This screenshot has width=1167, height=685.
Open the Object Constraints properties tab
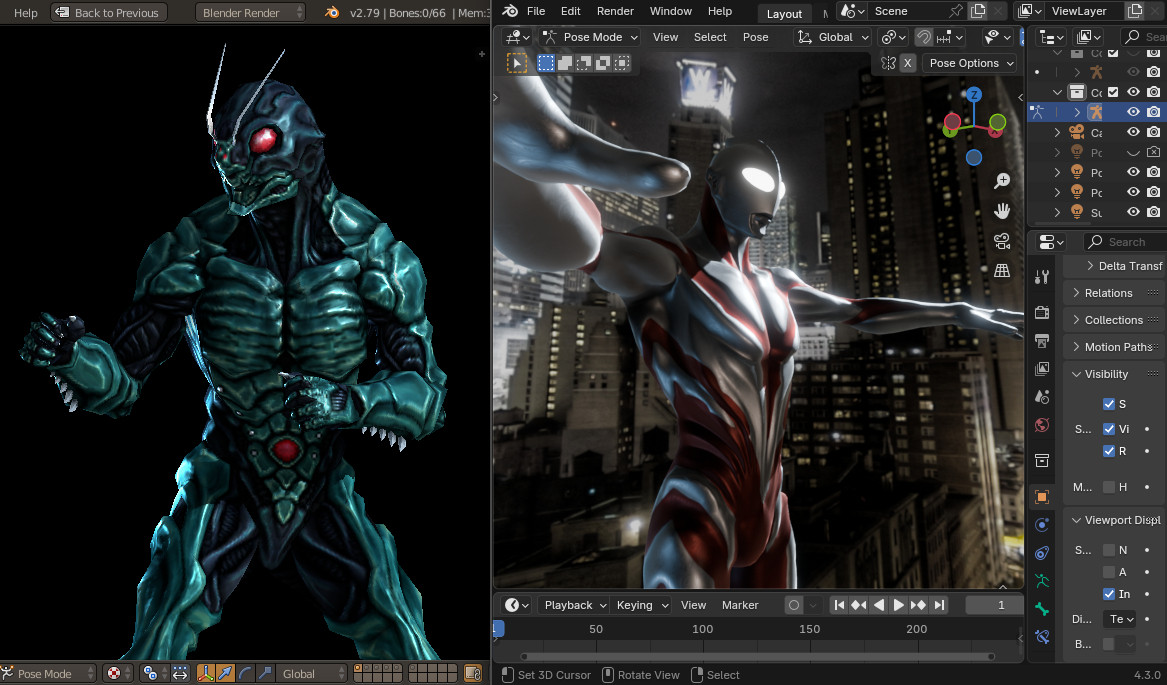point(1042,552)
